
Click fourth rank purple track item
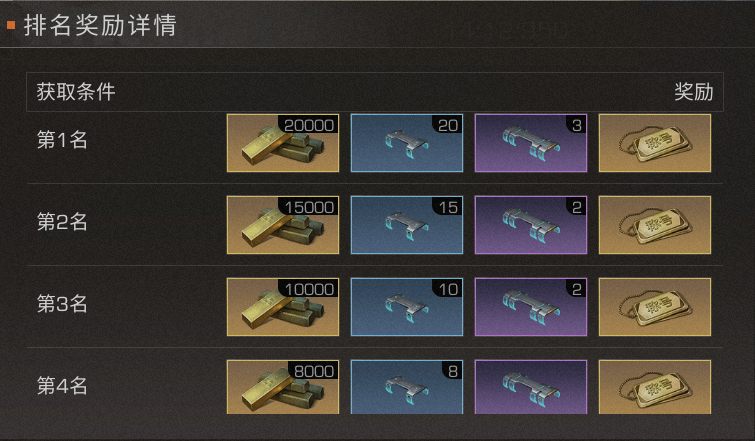[531, 387]
